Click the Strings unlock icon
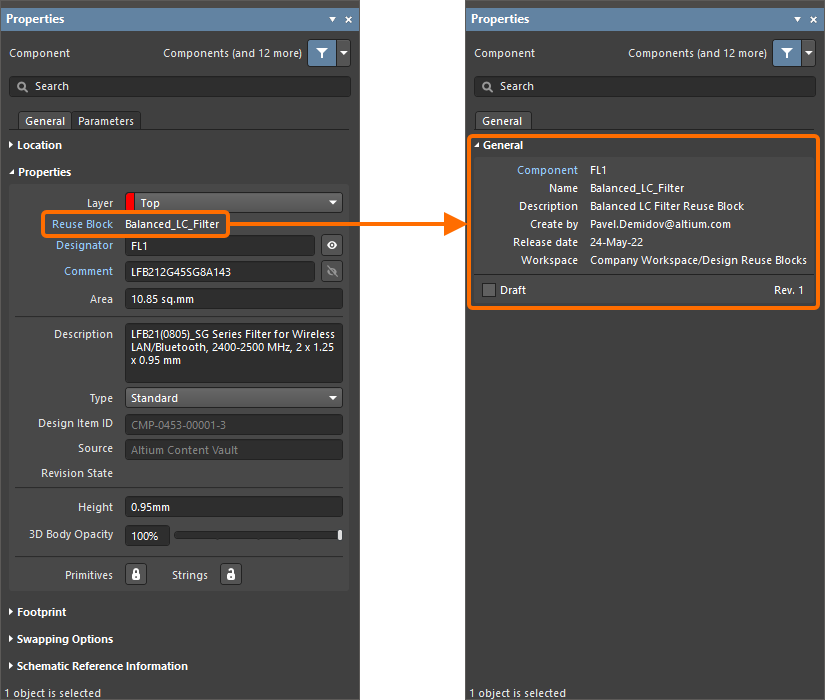This screenshot has height=700, width=825. (x=230, y=574)
